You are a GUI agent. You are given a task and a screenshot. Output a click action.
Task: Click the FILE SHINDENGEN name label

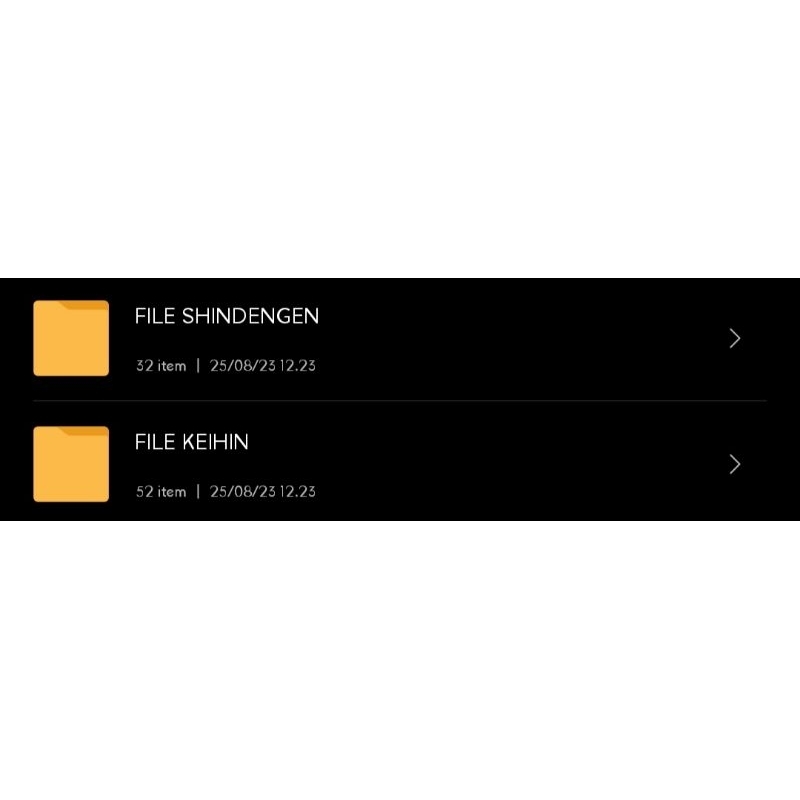tap(227, 316)
